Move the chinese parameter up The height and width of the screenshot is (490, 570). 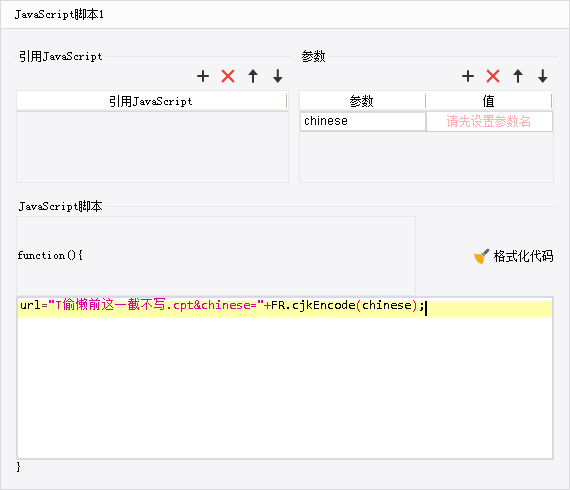[x=518, y=76]
